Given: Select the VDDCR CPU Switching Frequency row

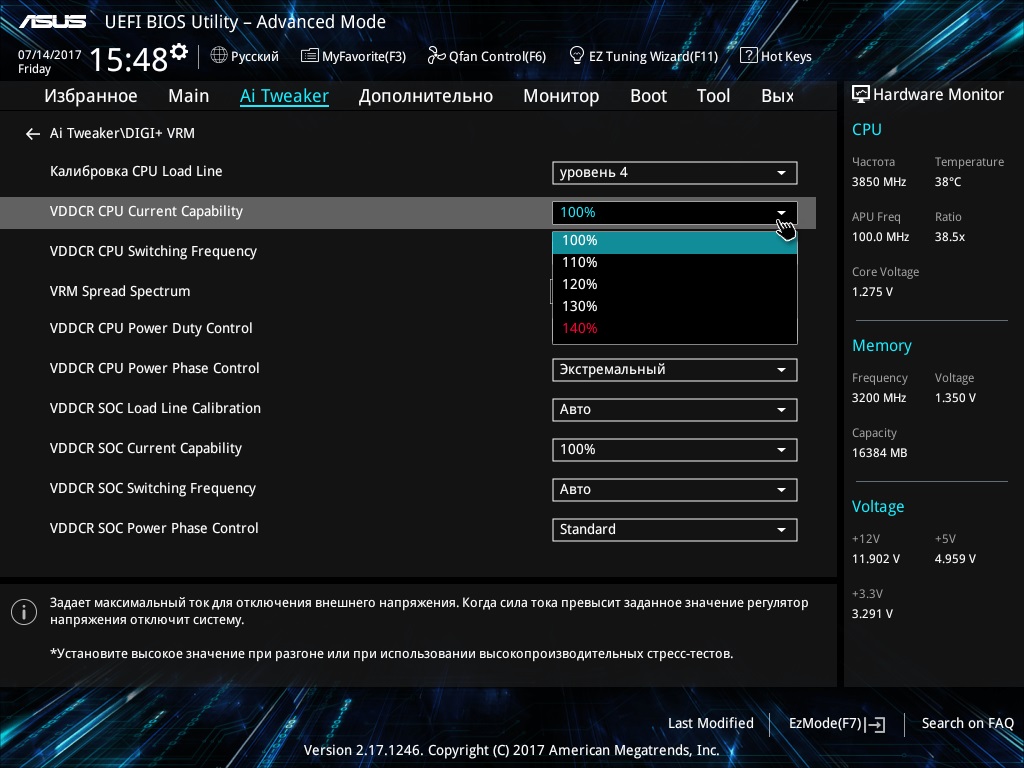Looking at the screenshot, I should click(153, 251).
